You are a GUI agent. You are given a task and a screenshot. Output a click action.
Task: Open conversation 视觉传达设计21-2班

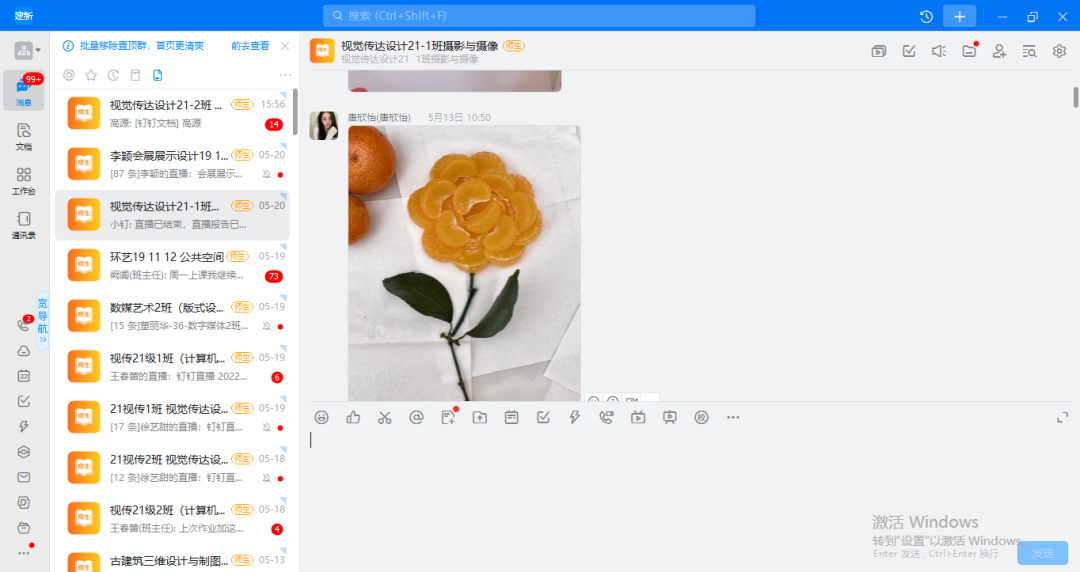point(172,114)
